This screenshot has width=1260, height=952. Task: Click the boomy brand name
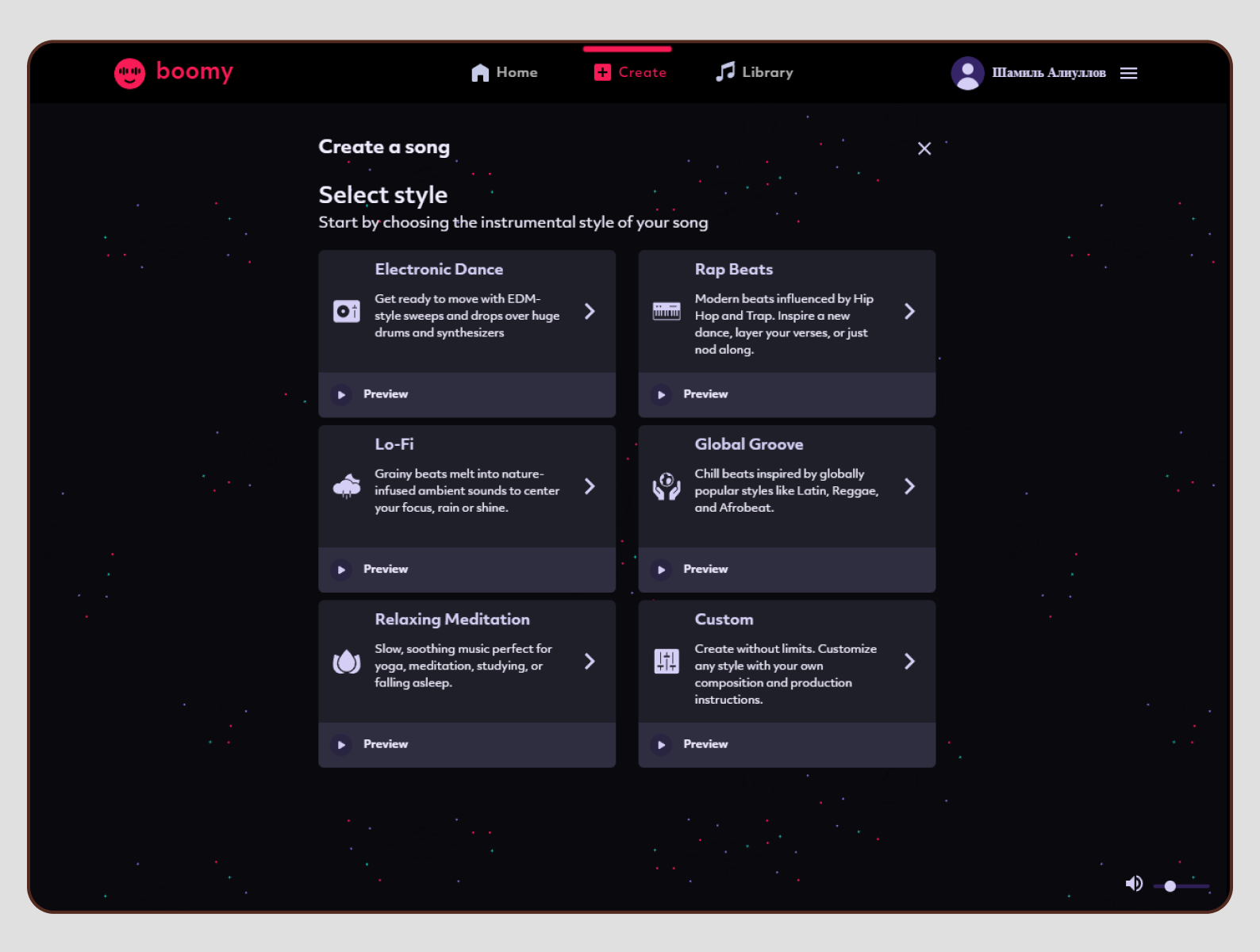pyautogui.click(x=194, y=71)
